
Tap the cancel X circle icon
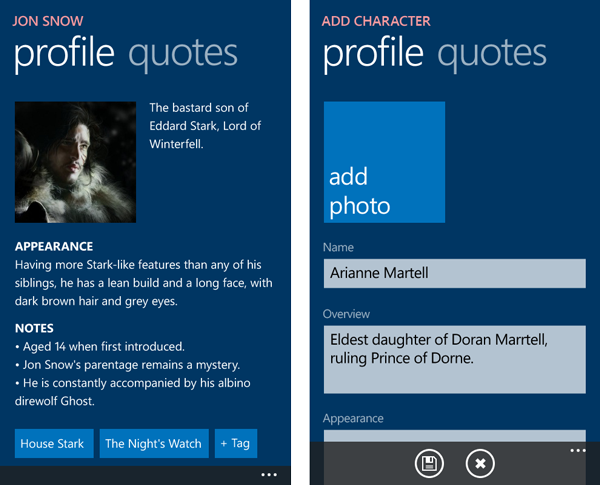point(480,463)
